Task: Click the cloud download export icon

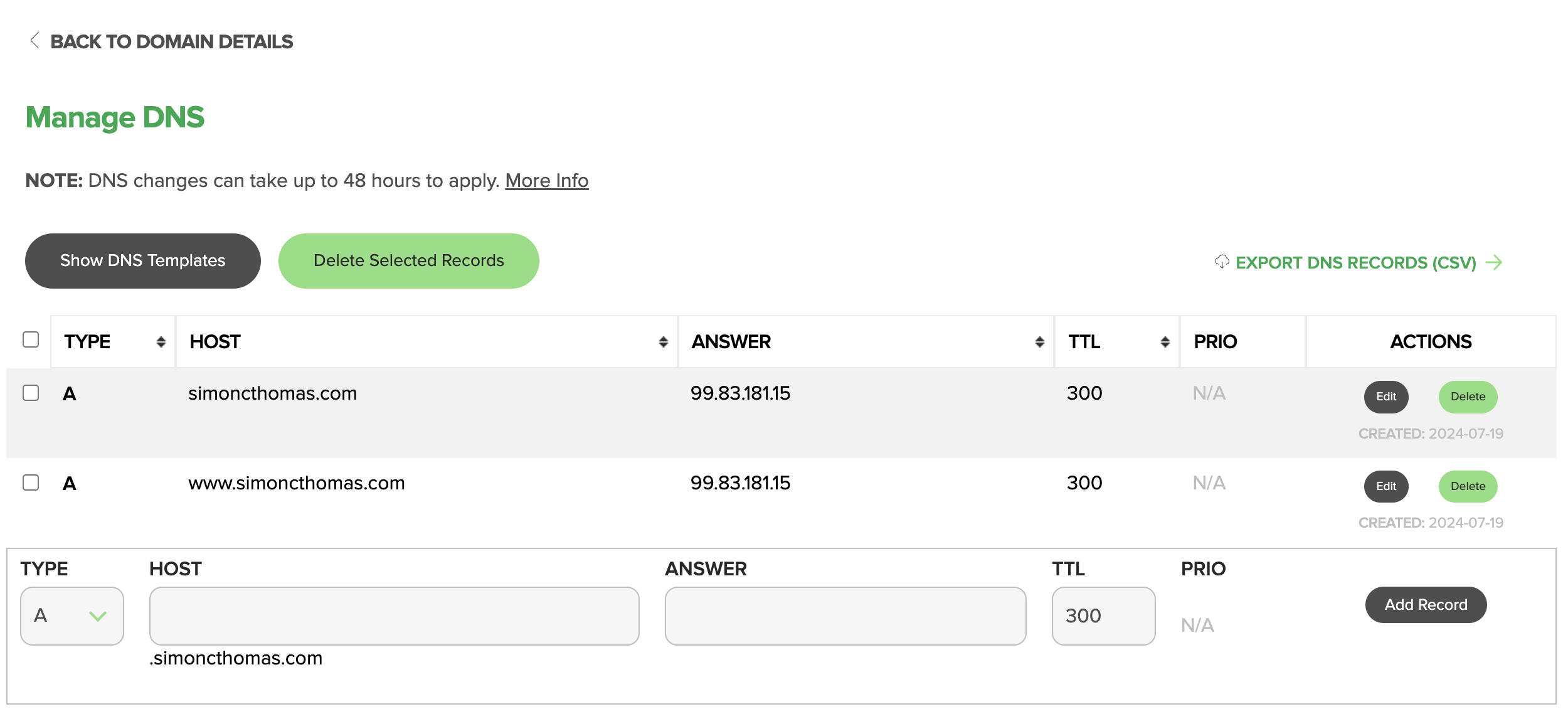Action: [1221, 262]
